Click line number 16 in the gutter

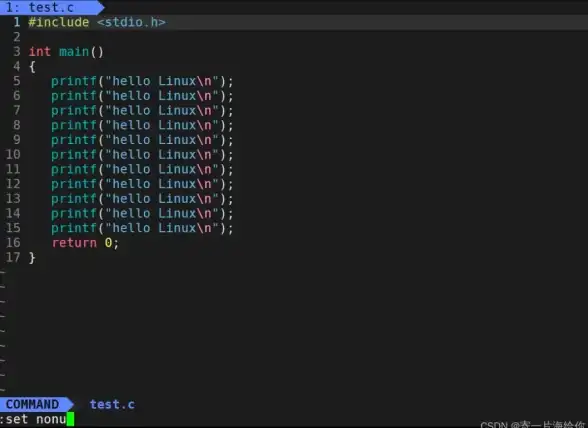[x=13, y=243]
